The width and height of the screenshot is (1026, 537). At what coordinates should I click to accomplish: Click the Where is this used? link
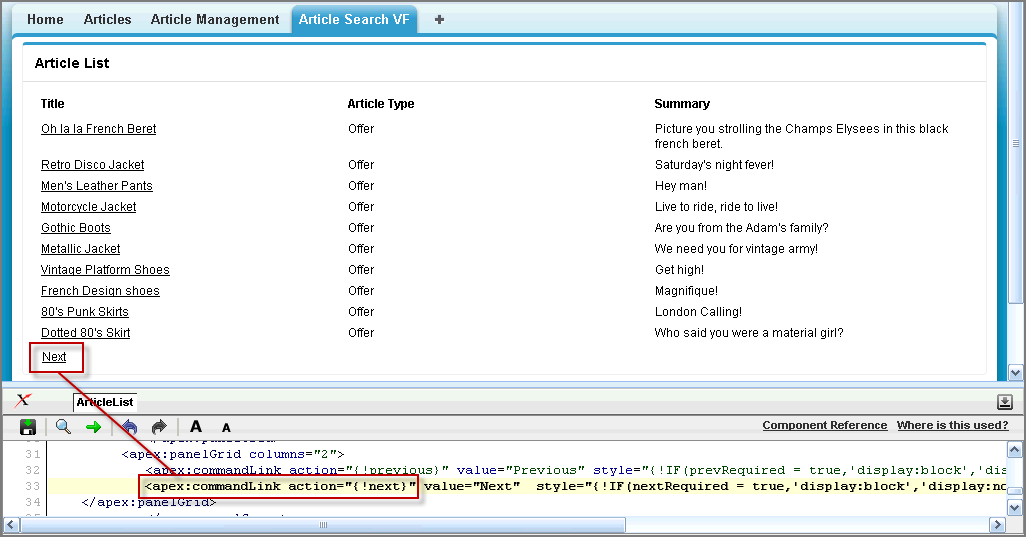click(953, 425)
